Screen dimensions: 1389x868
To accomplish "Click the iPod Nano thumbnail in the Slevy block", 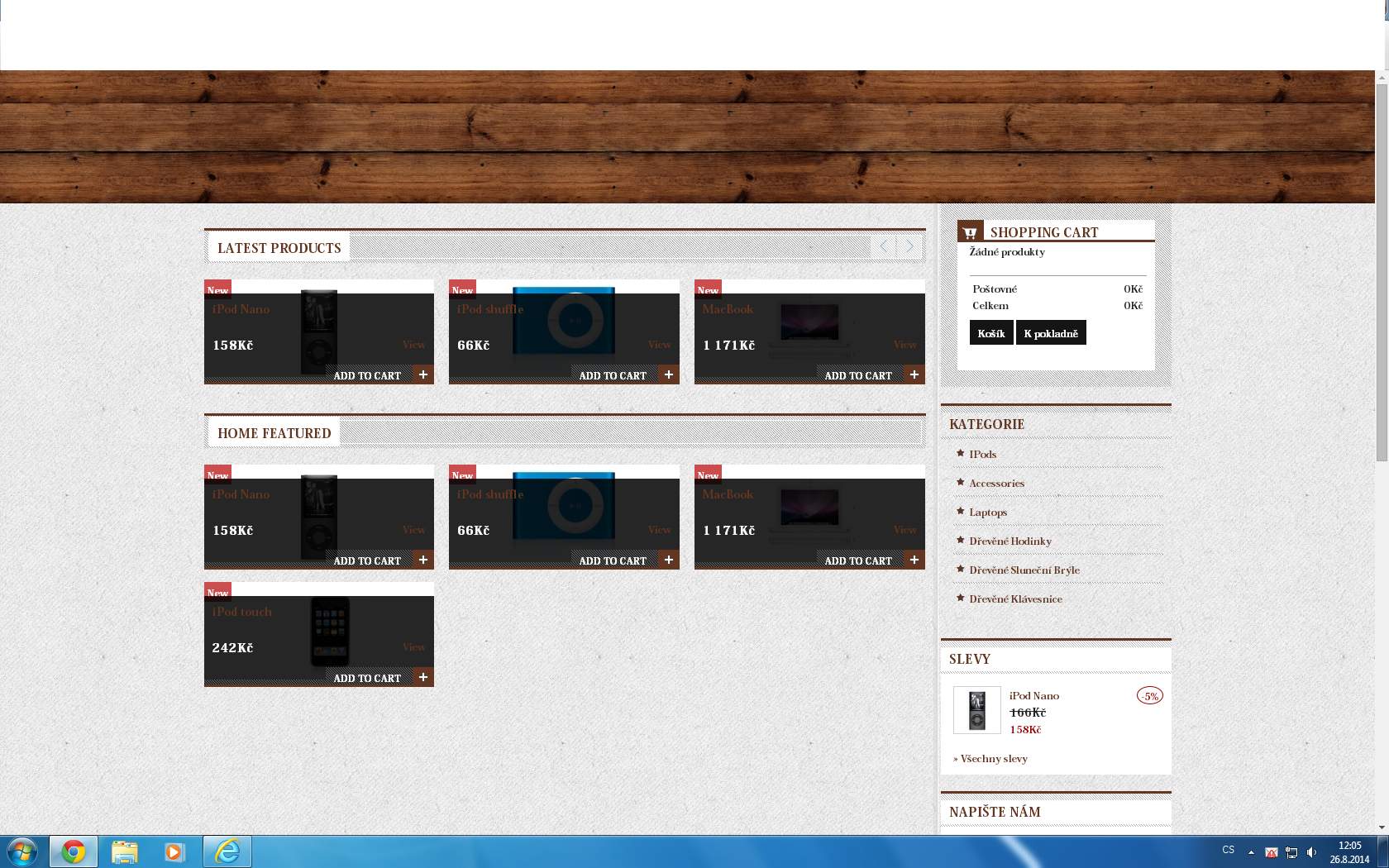I will [x=977, y=710].
